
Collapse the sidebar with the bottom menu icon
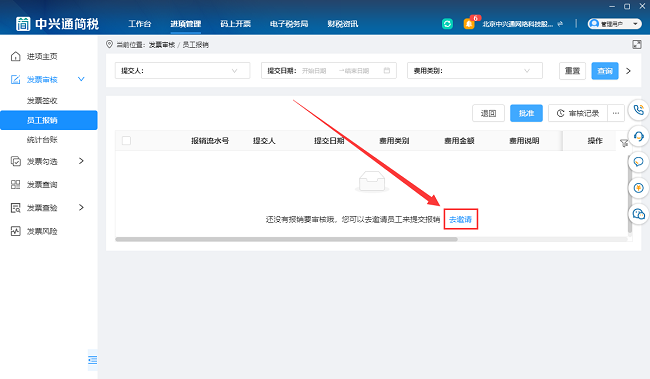point(93,360)
